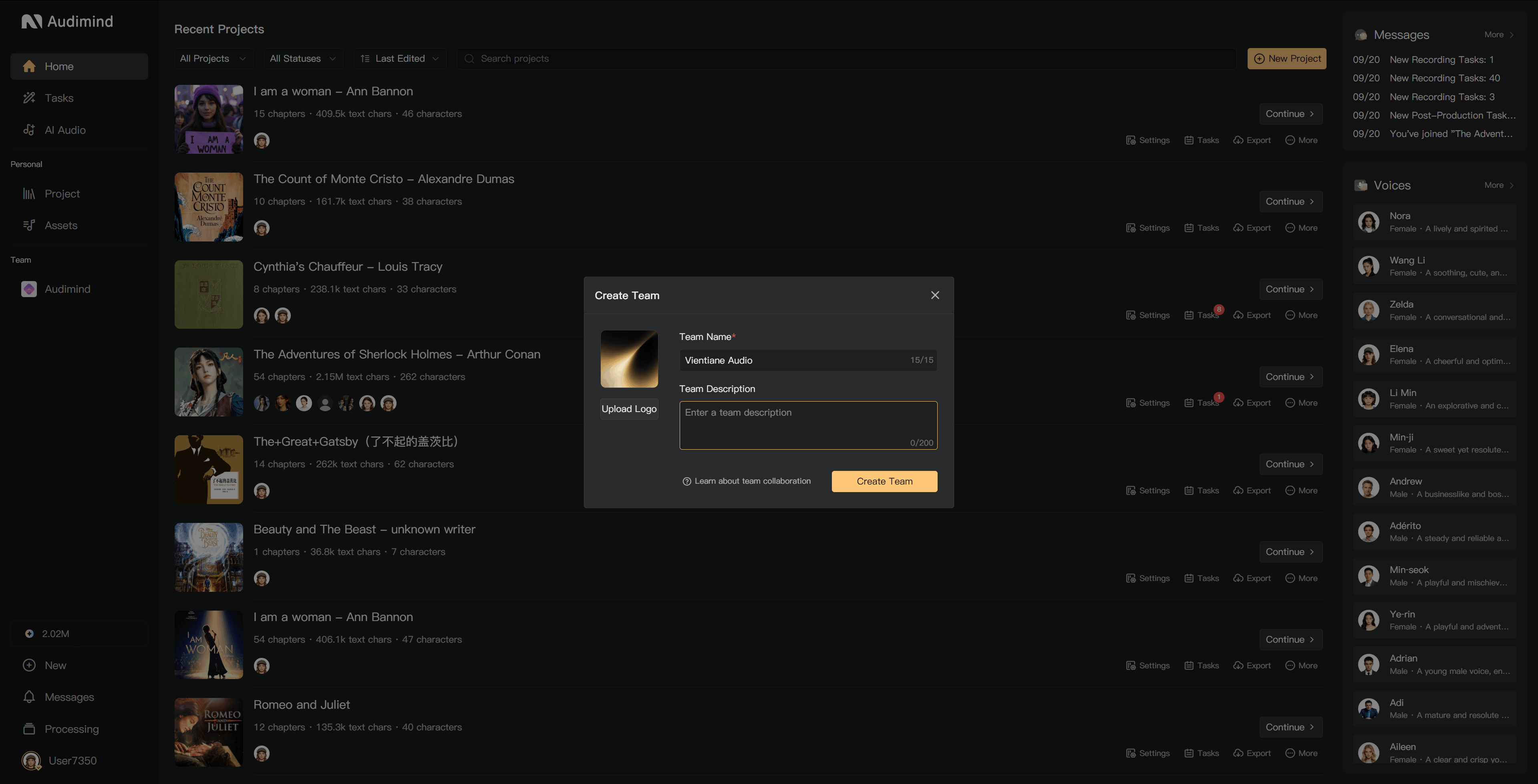The width and height of the screenshot is (1538, 784).
Task: Continue the Romeo and Juliet project
Action: pyautogui.click(x=1290, y=727)
